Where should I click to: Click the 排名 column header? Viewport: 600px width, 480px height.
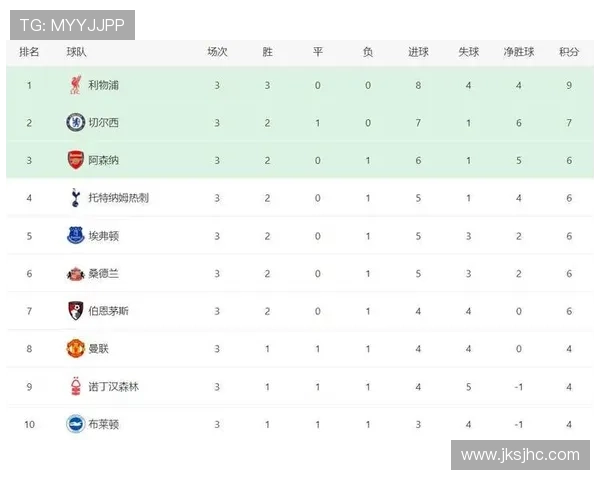[29, 51]
